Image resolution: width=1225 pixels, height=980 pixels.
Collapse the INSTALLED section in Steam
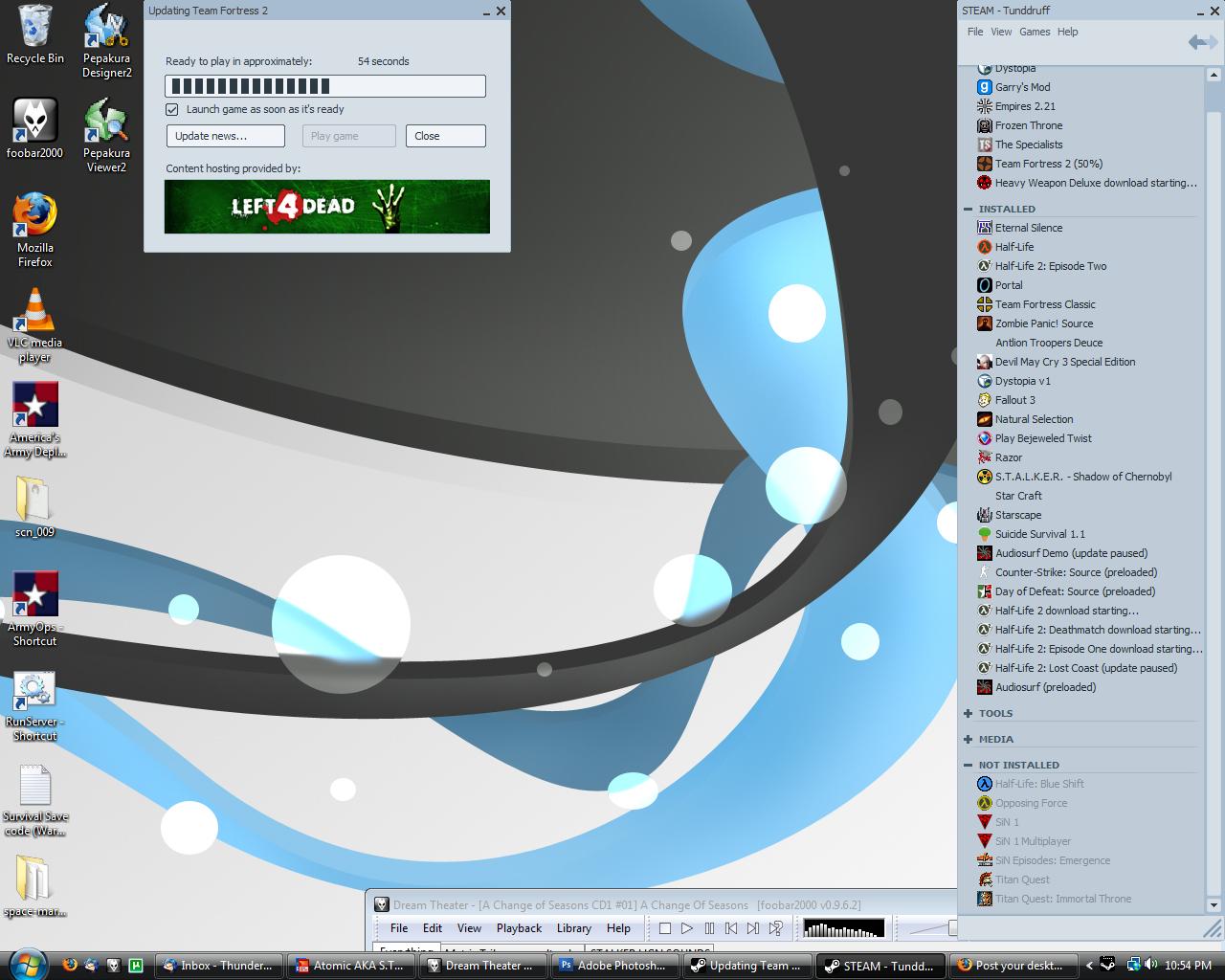click(x=969, y=209)
